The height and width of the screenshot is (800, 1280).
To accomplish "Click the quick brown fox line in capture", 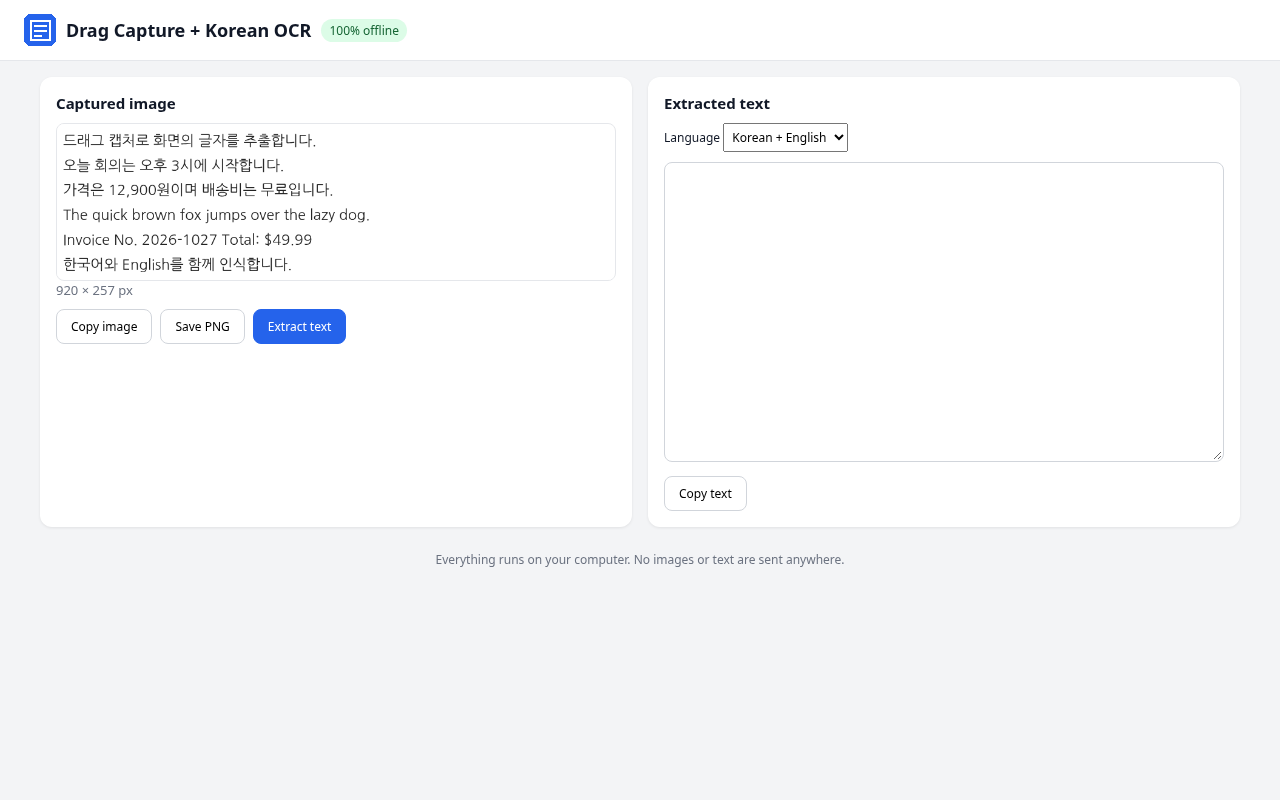I will [216, 215].
